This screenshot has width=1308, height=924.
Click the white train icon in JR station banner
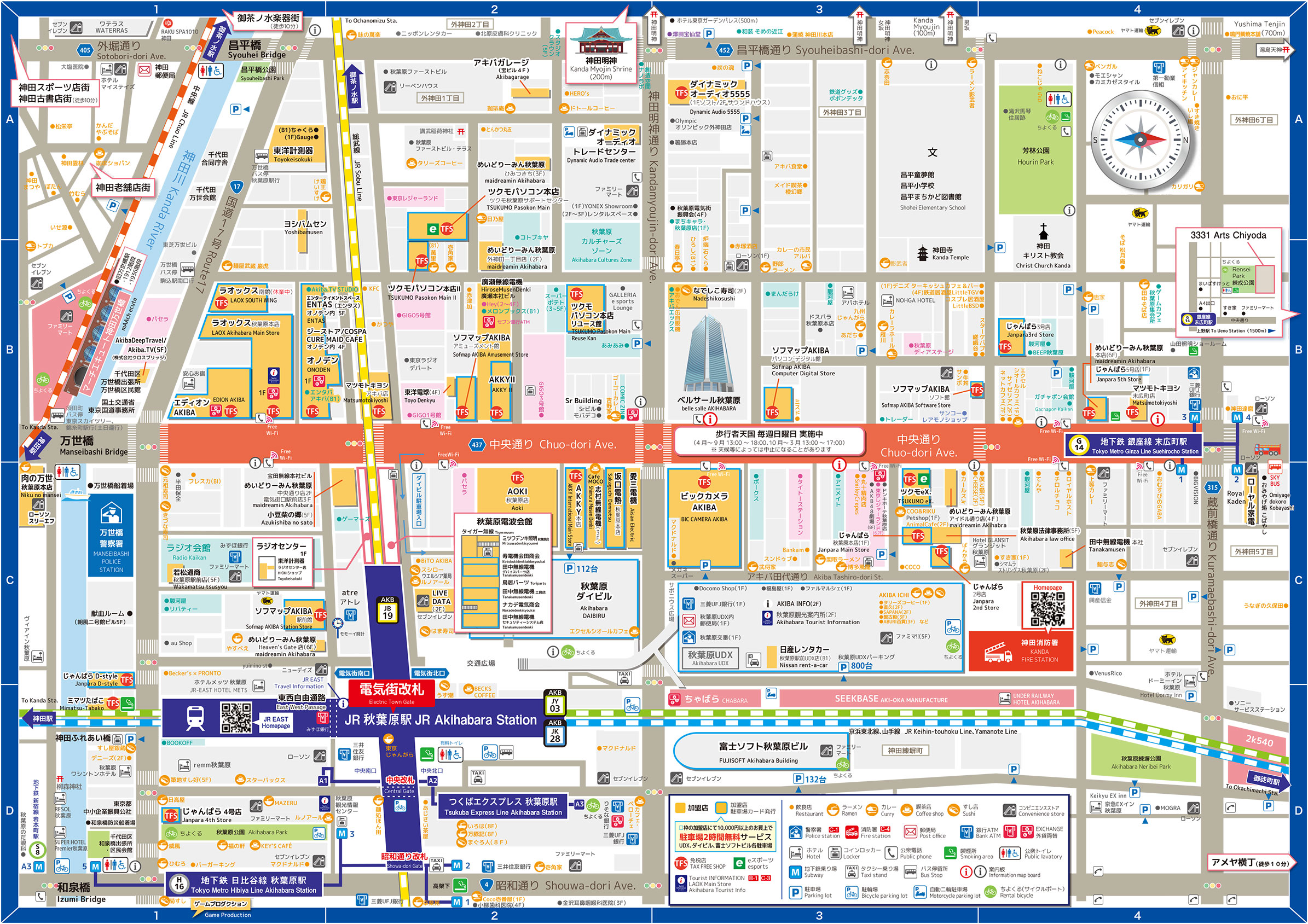coord(195,719)
